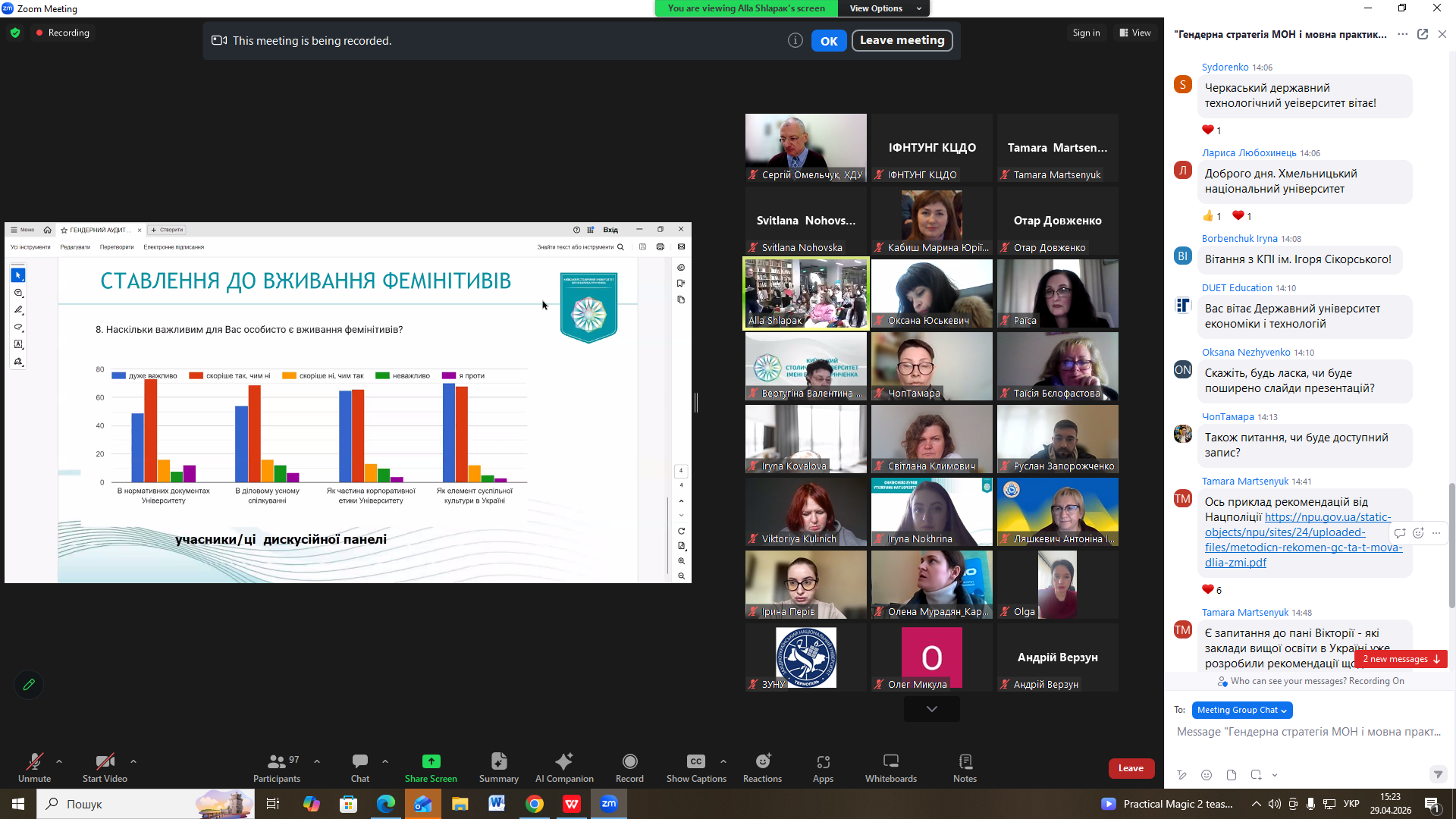
Task: Open the Participants panel
Action: coord(277,767)
